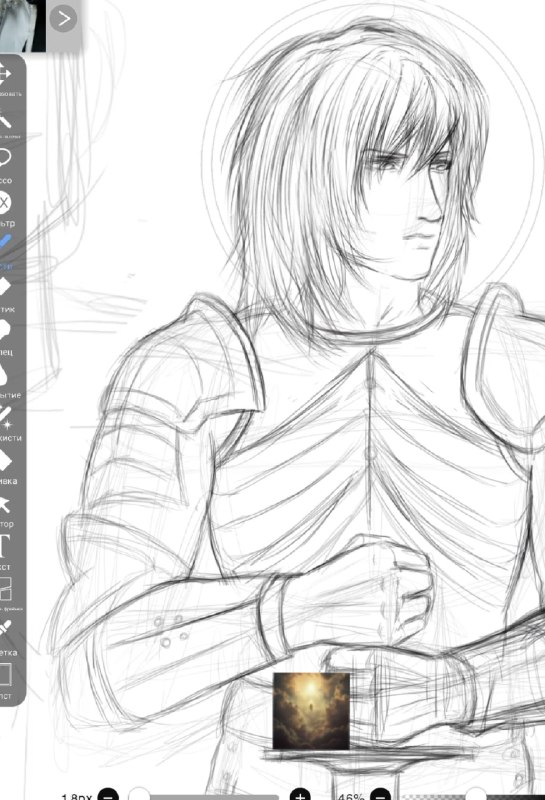Increase brush thickness with plus button
The width and height of the screenshot is (545, 800).
(300, 795)
